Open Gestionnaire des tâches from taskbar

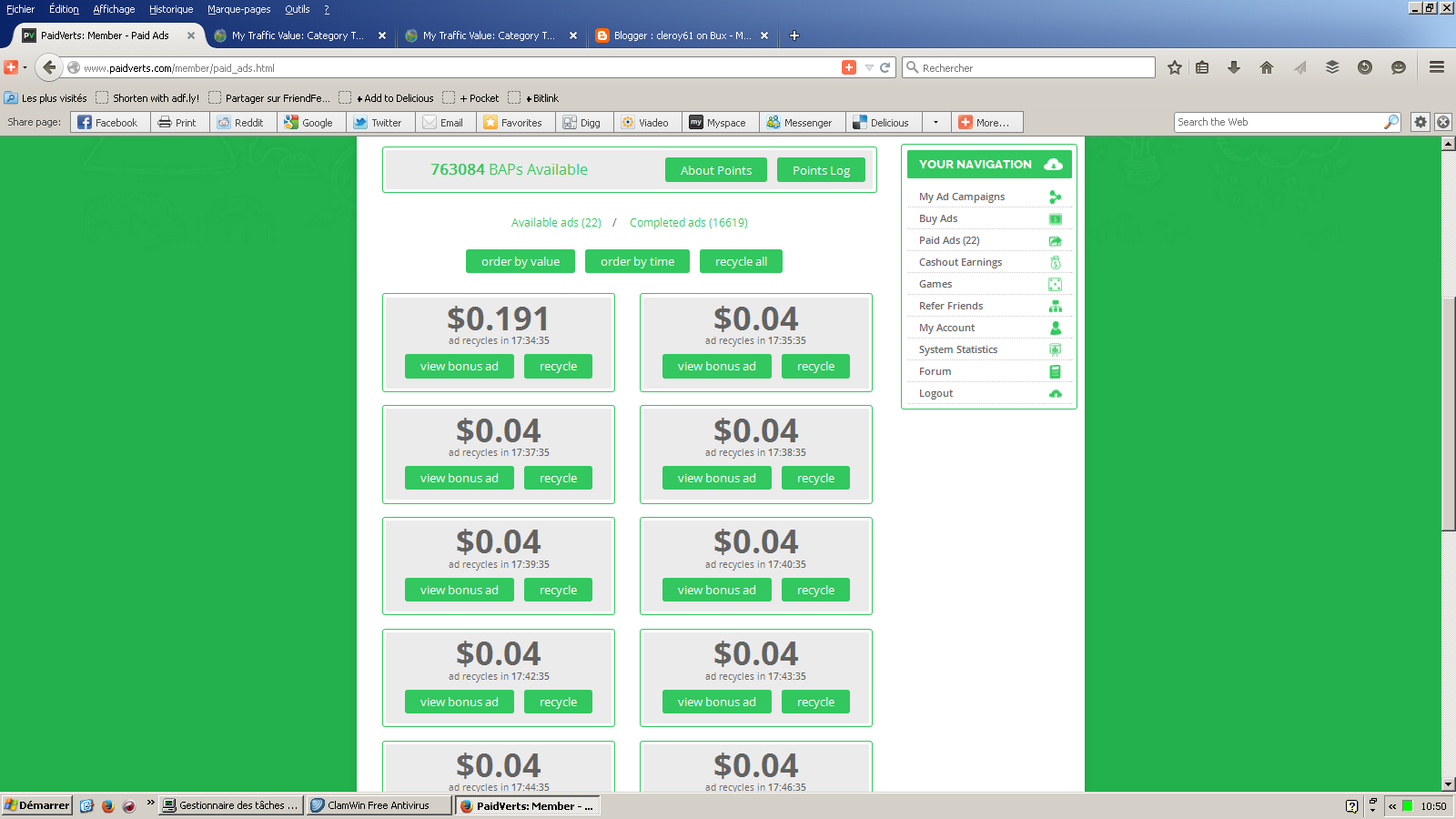coord(231,805)
